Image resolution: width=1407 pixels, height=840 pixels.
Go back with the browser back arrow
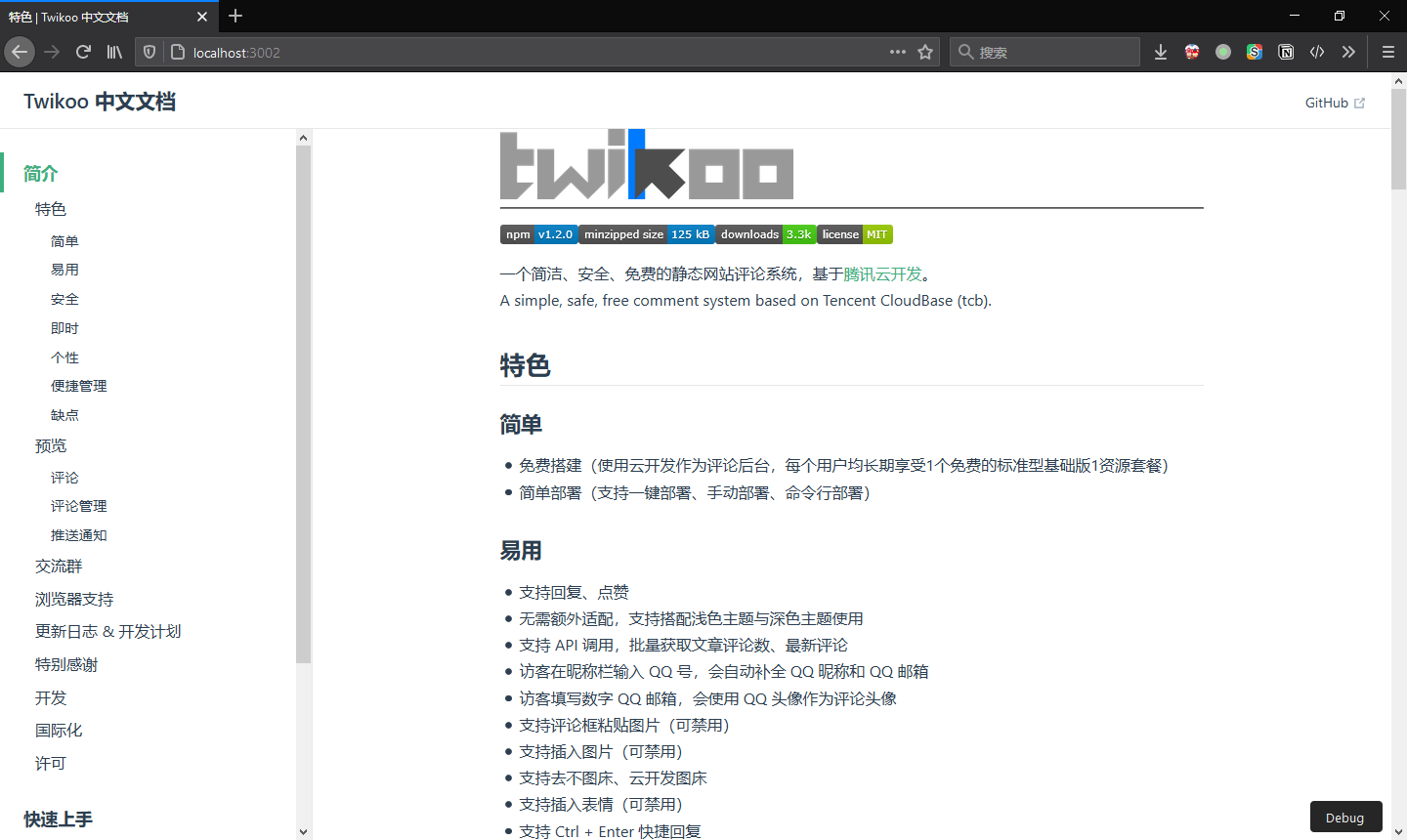20,52
